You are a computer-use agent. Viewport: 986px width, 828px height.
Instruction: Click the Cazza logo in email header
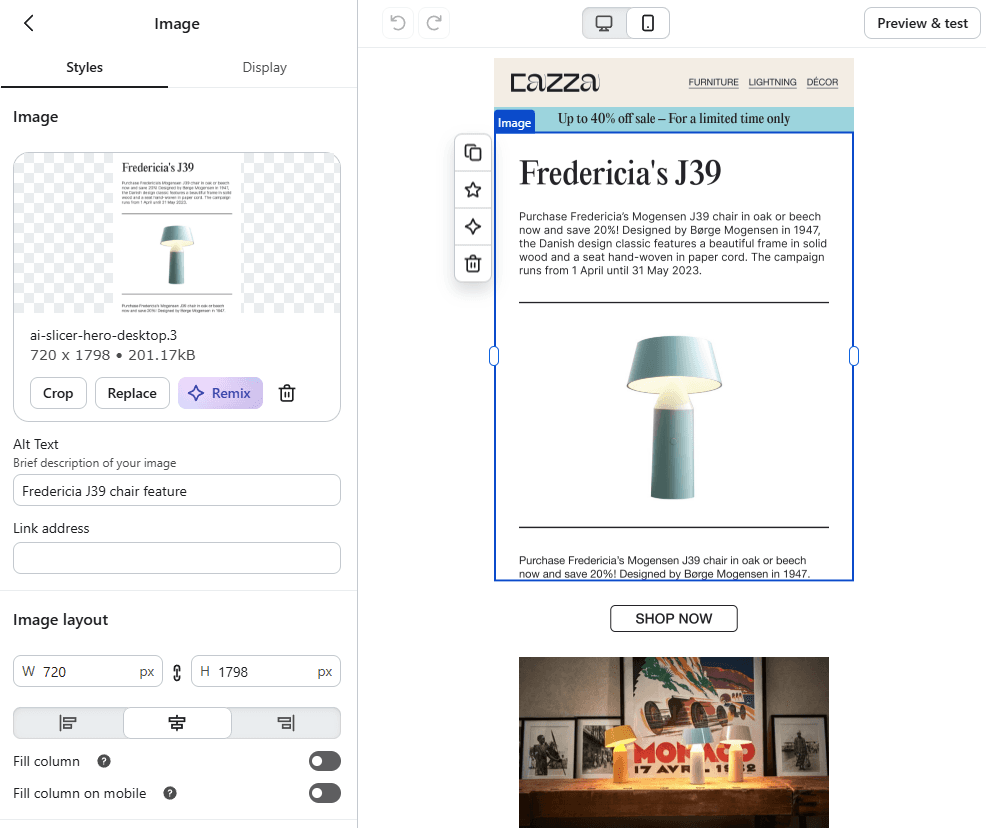(x=555, y=82)
